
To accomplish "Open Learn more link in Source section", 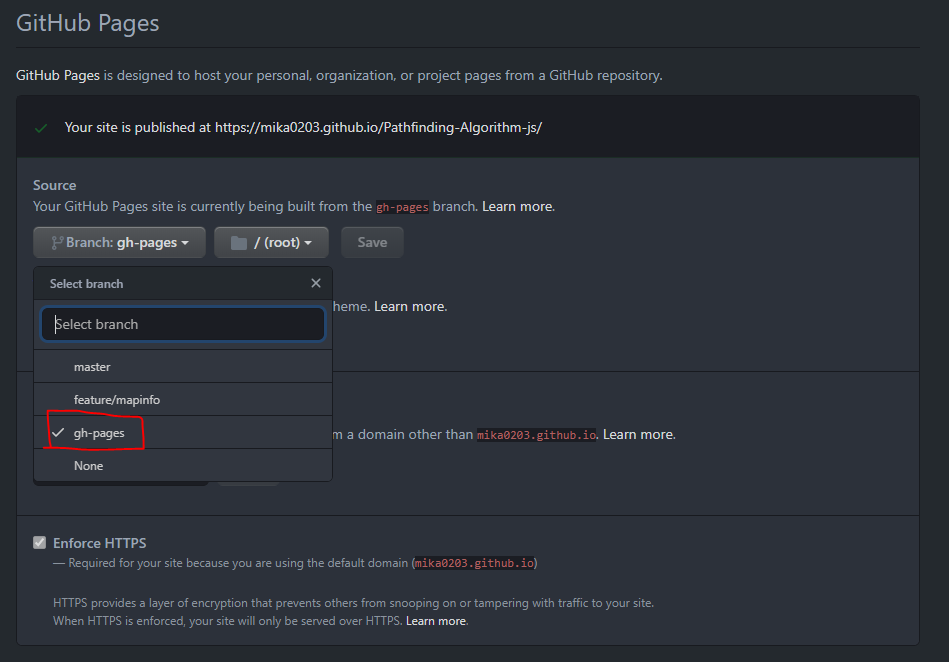I will pos(517,206).
